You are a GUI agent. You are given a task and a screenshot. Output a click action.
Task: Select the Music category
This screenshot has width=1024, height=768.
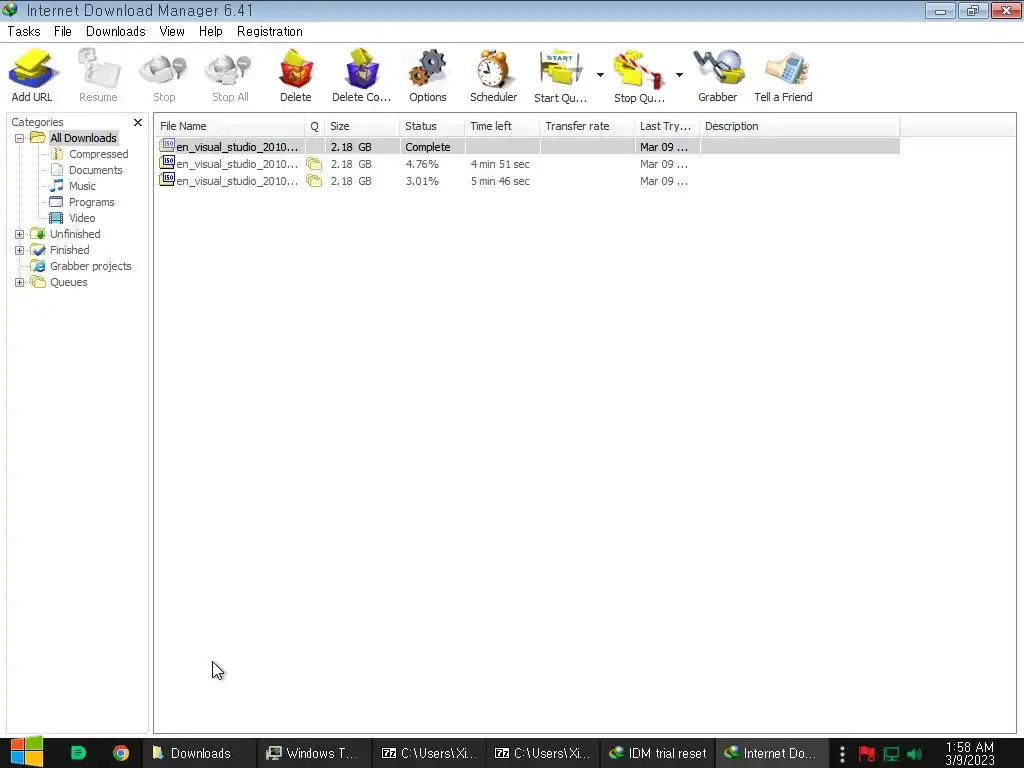pos(82,186)
